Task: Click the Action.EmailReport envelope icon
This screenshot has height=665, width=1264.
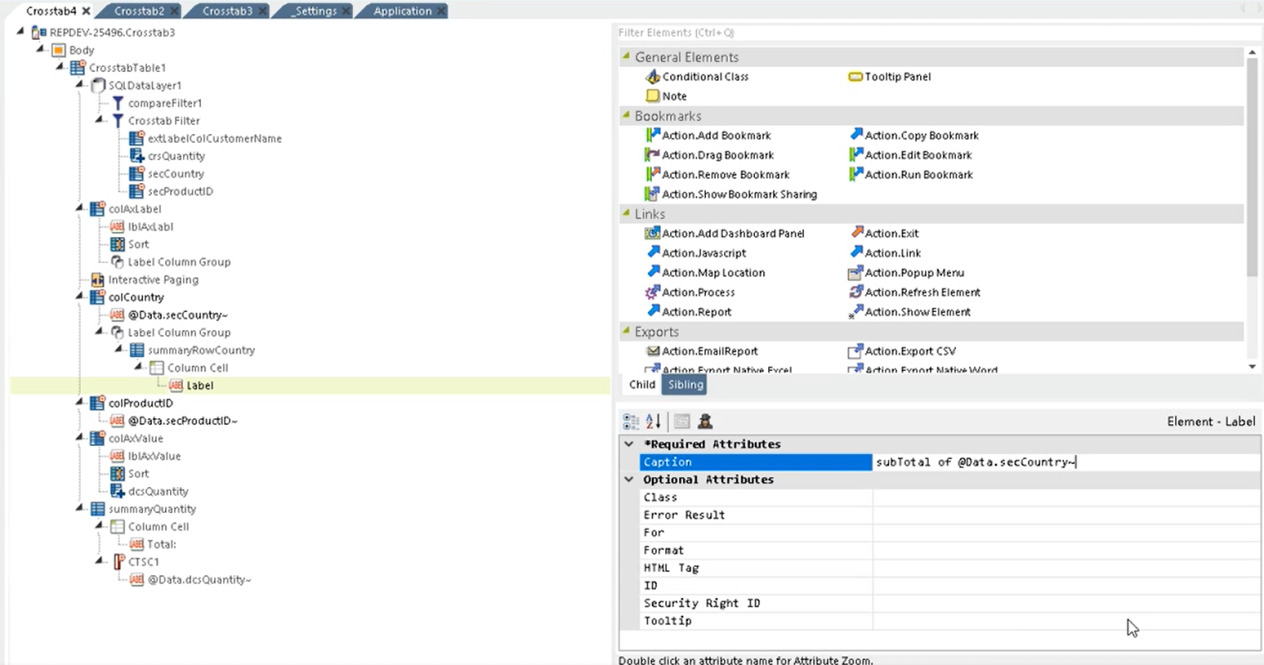Action: [653, 351]
